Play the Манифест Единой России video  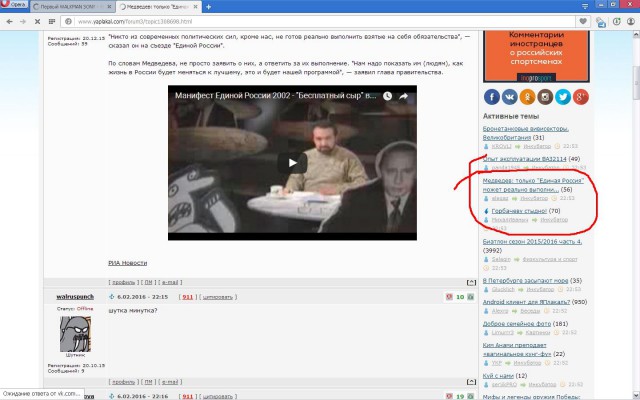292,163
